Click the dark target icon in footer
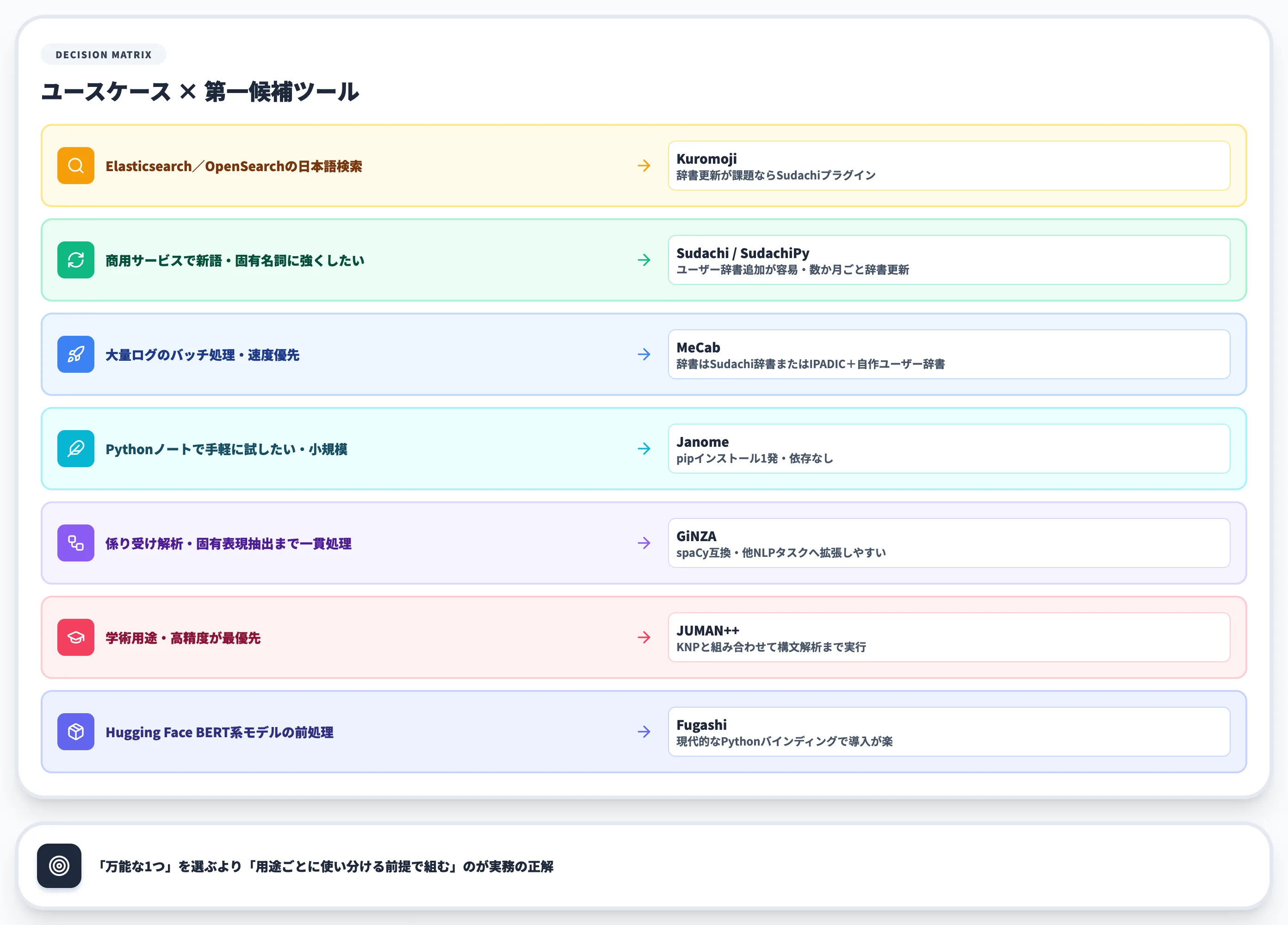Viewport: 1288px width, 925px height. click(x=59, y=865)
